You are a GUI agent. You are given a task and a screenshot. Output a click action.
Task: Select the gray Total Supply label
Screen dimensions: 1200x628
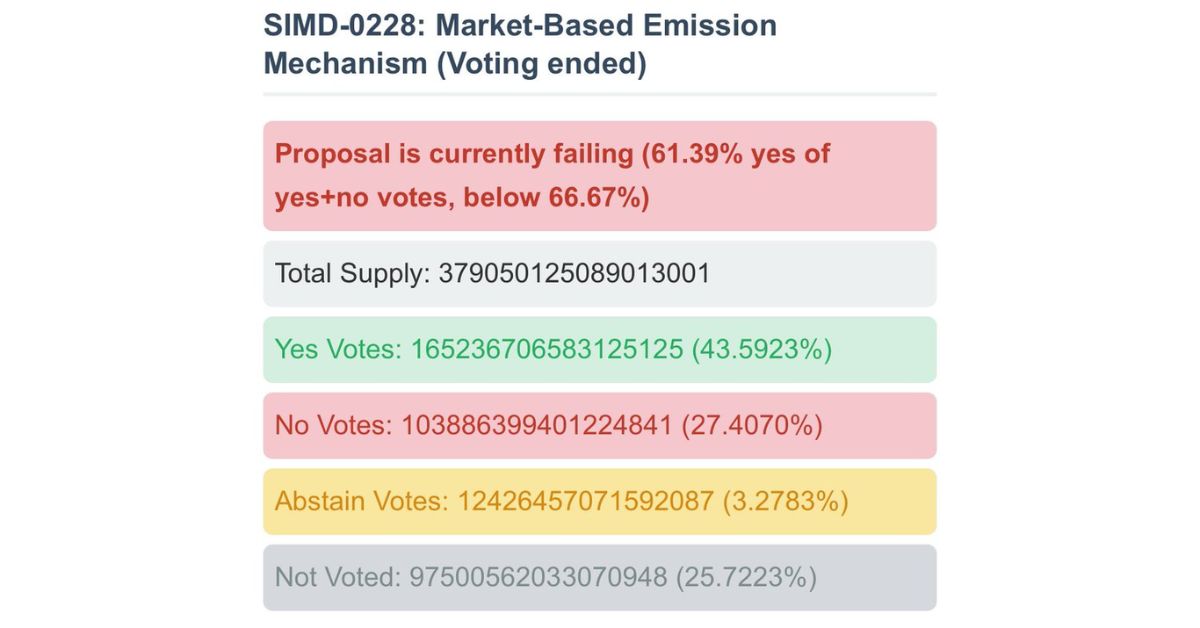(x=352, y=274)
